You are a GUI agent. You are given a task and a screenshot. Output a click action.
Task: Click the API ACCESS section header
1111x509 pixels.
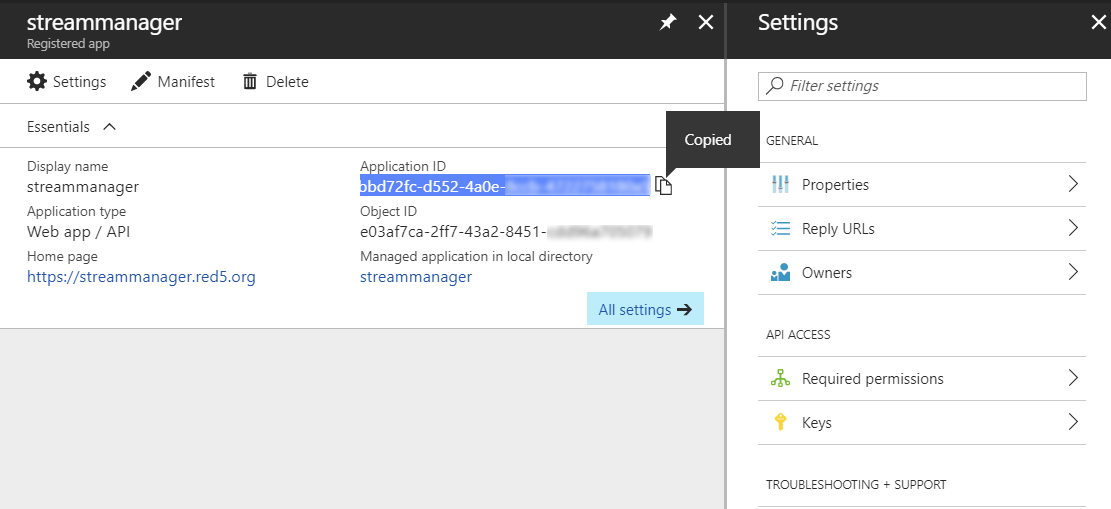pyautogui.click(x=798, y=335)
